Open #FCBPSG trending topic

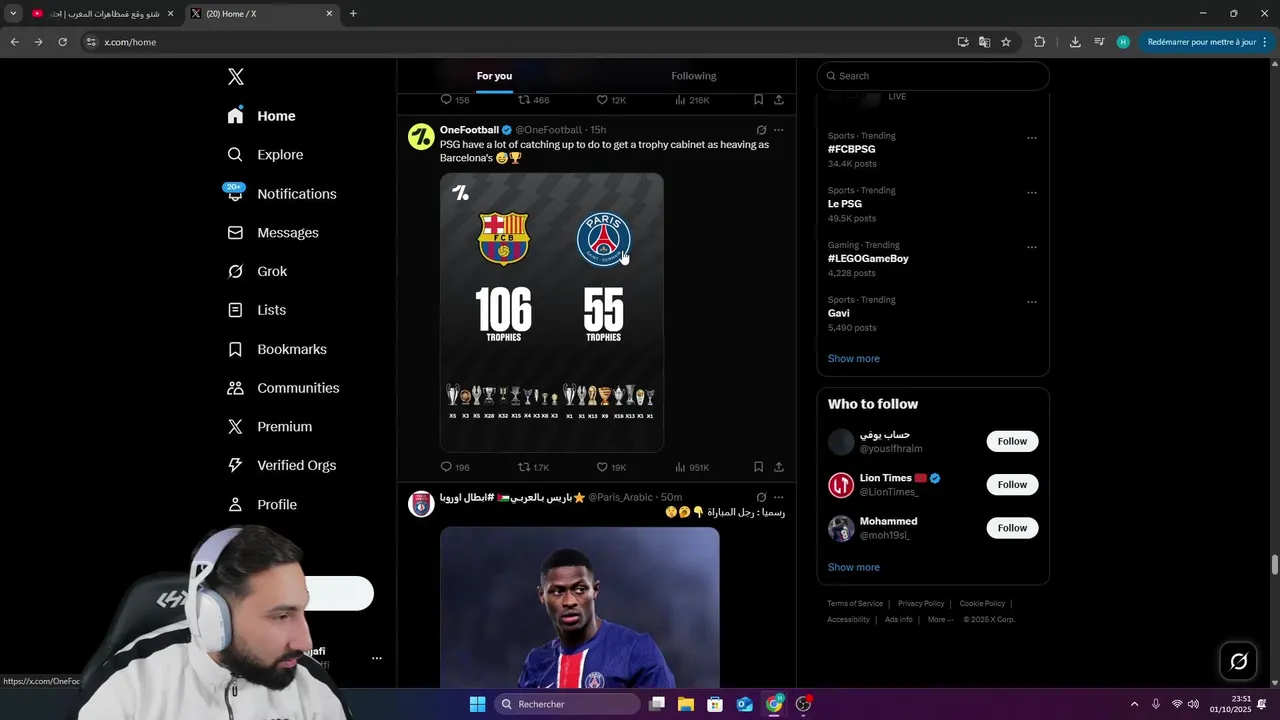point(851,149)
